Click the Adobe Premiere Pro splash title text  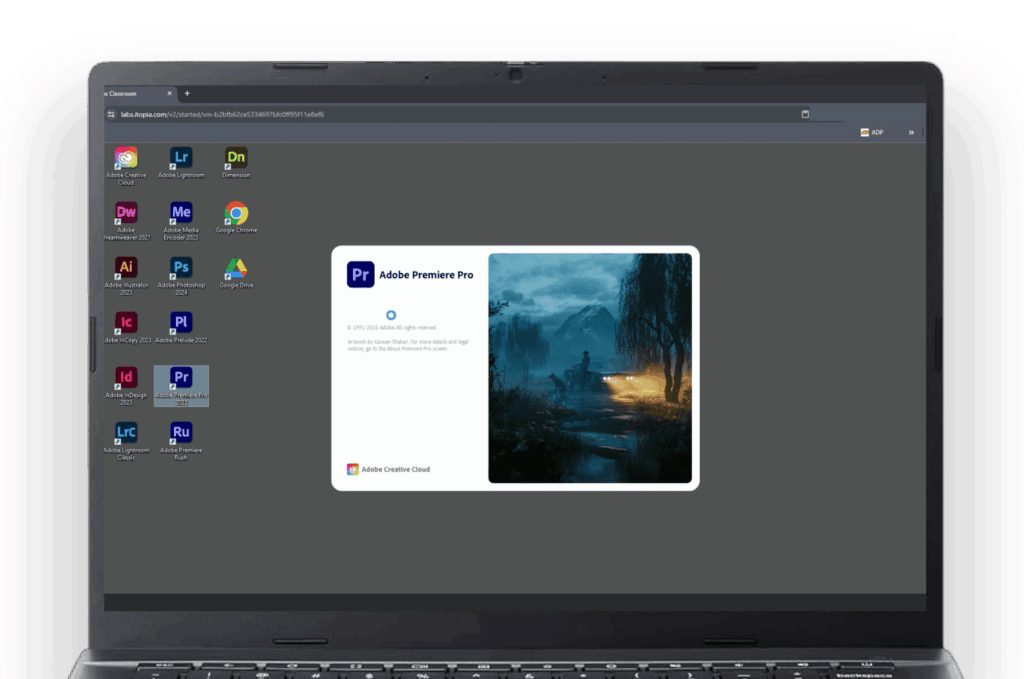coord(426,275)
